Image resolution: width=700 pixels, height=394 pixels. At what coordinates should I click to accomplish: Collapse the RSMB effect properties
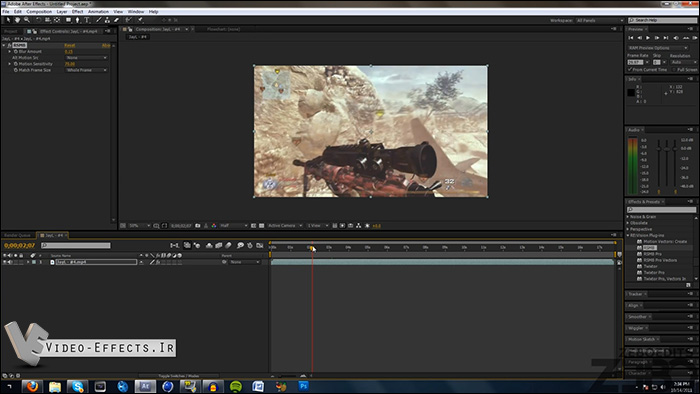pyautogui.click(x=4, y=46)
